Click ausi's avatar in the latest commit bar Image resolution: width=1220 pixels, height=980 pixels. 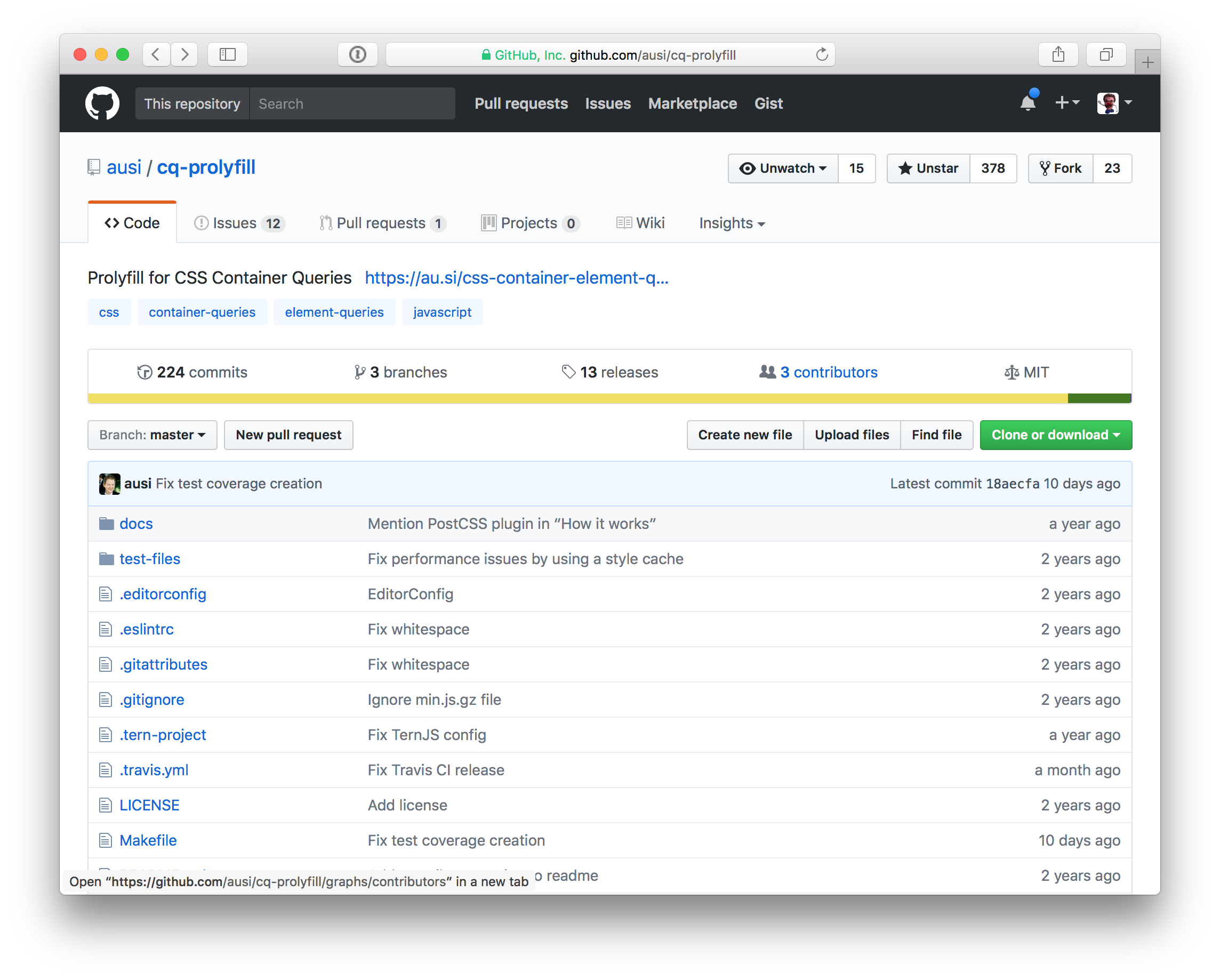pos(109,483)
